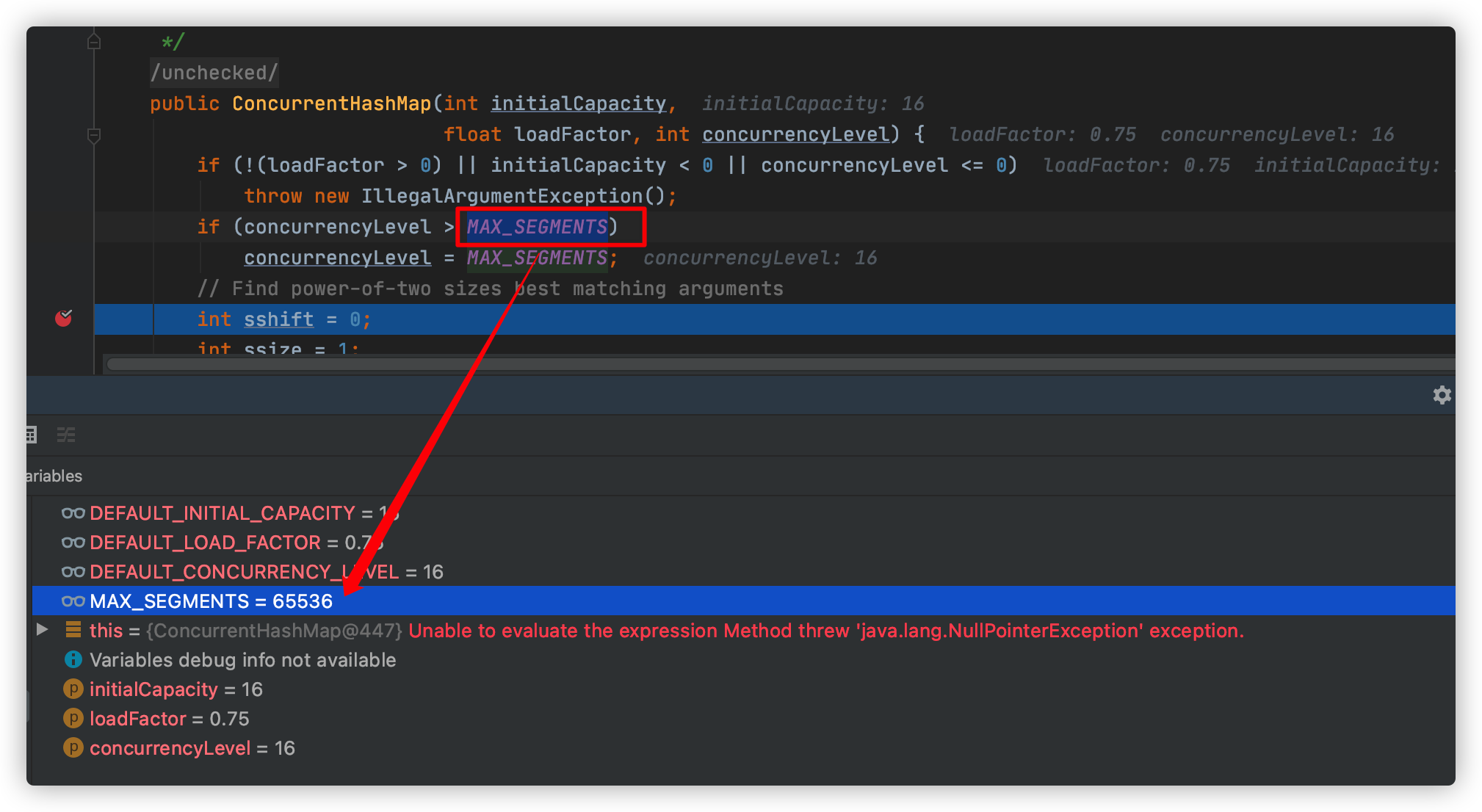Click MAX_SEGMENTS in the if condition
The width and height of the screenshot is (1482, 812).
pyautogui.click(x=537, y=227)
